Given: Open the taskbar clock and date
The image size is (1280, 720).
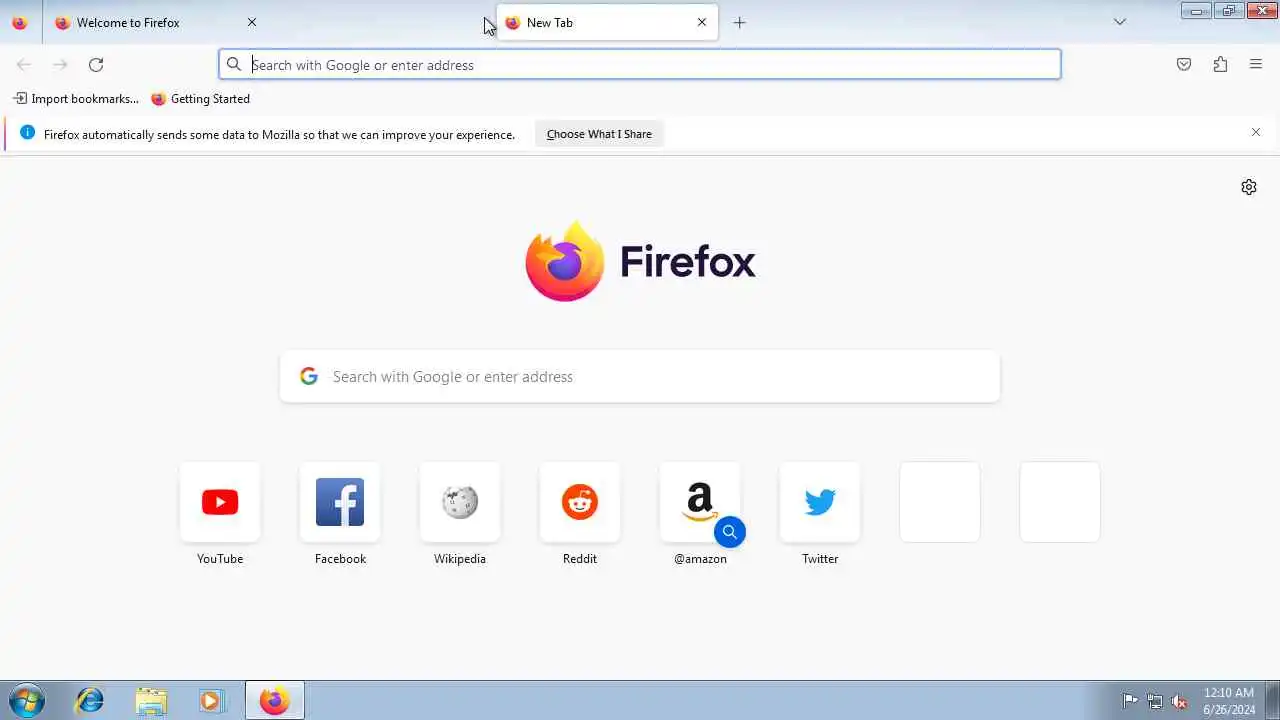Looking at the screenshot, I should click(x=1229, y=701).
